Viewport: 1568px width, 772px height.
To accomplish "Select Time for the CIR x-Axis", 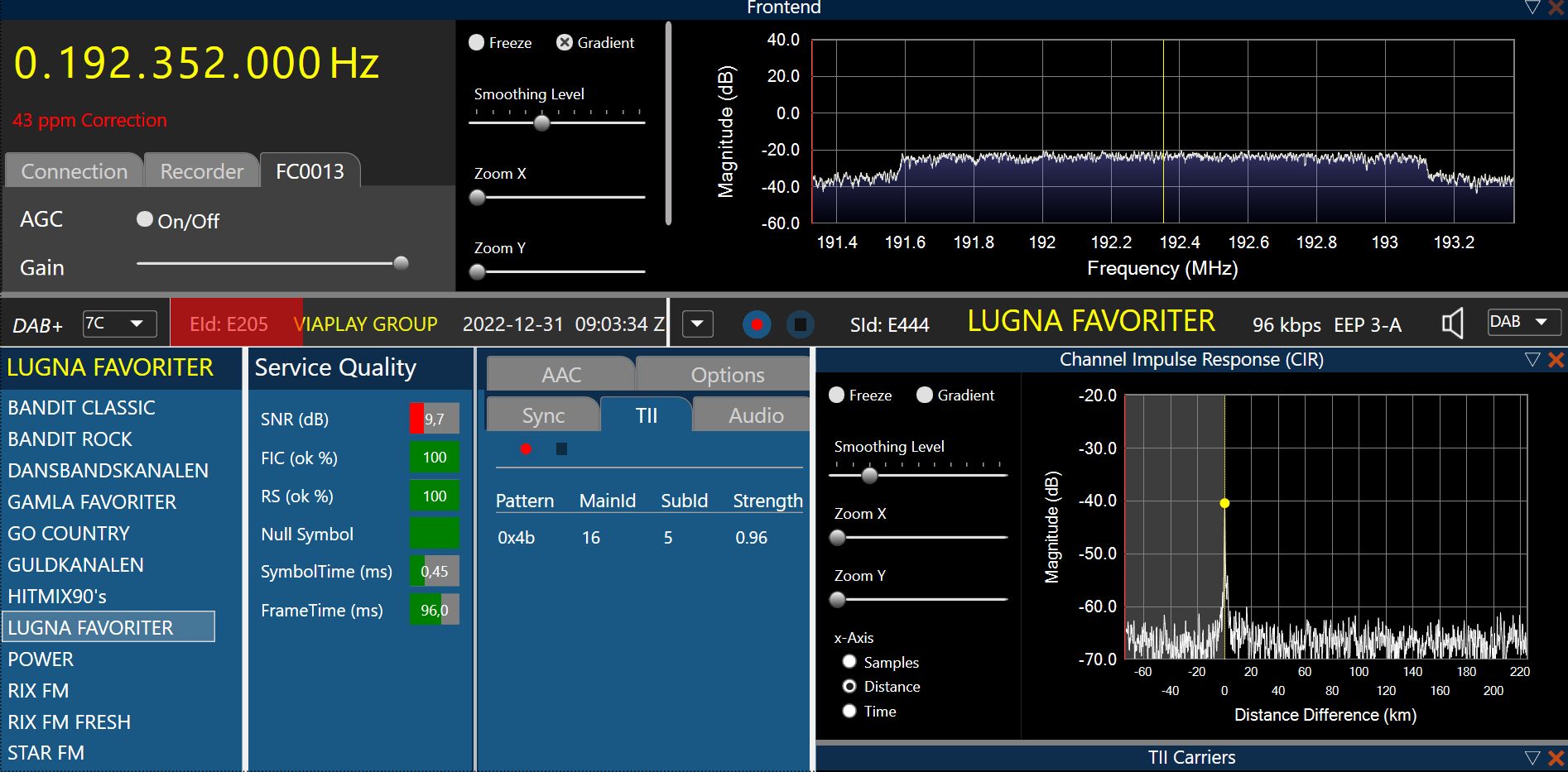I will 849,711.
